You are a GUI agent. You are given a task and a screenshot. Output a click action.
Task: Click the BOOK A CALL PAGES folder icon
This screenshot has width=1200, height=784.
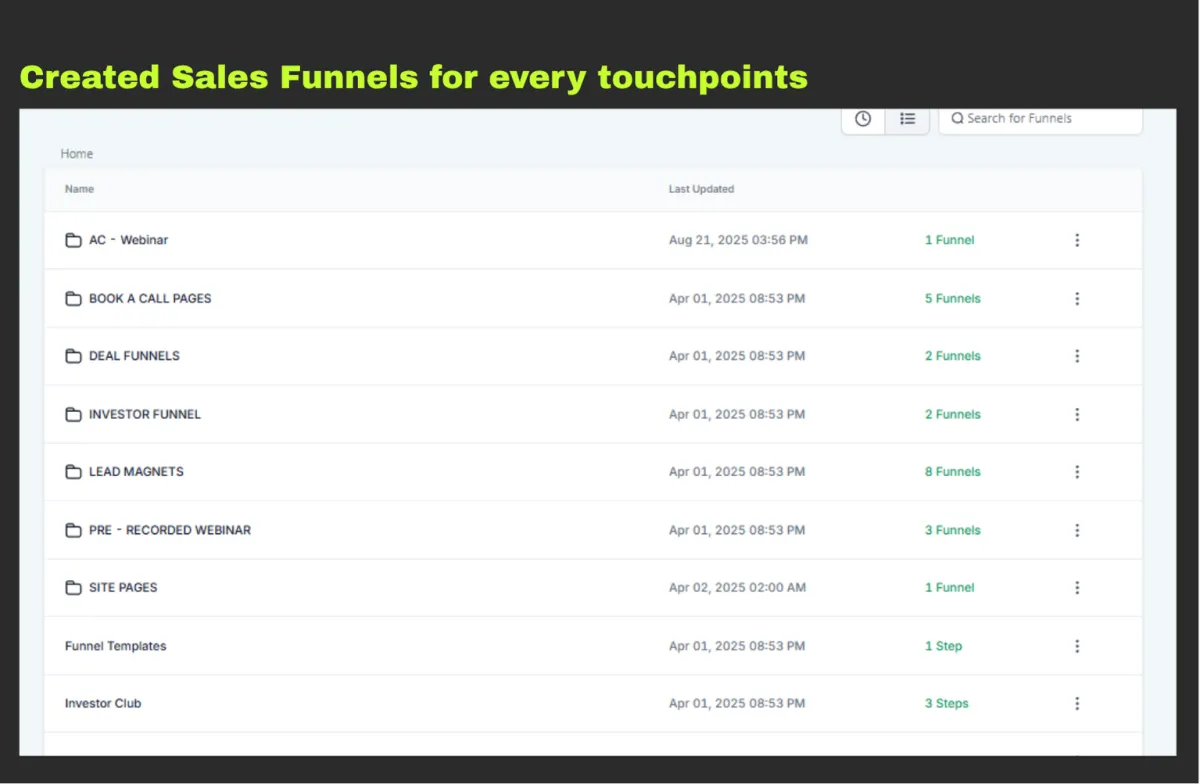73,298
